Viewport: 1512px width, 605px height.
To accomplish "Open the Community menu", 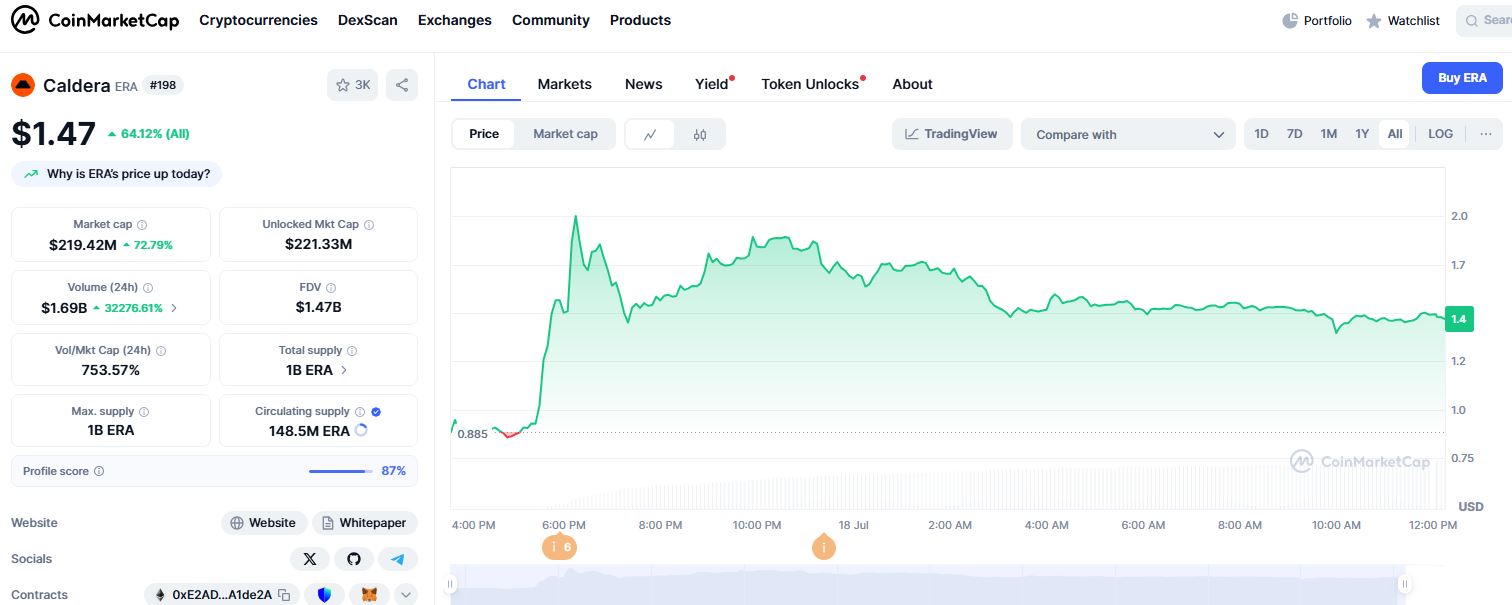I will click(x=551, y=20).
